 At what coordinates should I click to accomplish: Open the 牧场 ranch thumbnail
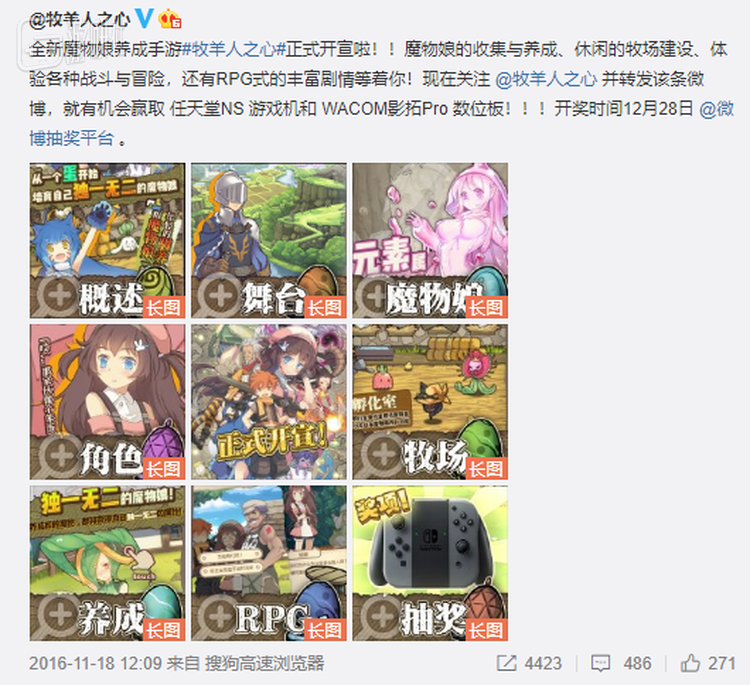(x=430, y=402)
